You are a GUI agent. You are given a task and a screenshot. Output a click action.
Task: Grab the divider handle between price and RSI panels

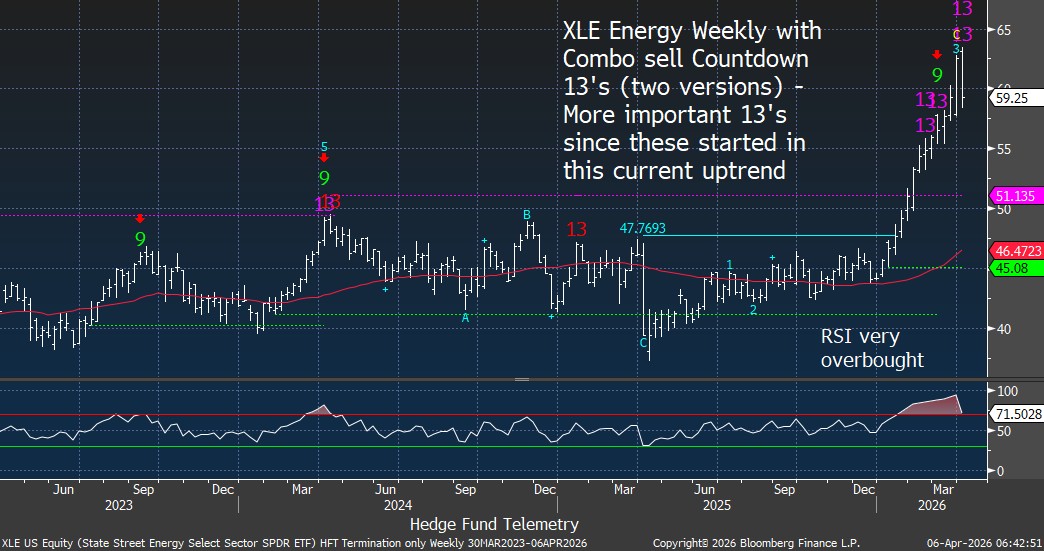coord(521,380)
